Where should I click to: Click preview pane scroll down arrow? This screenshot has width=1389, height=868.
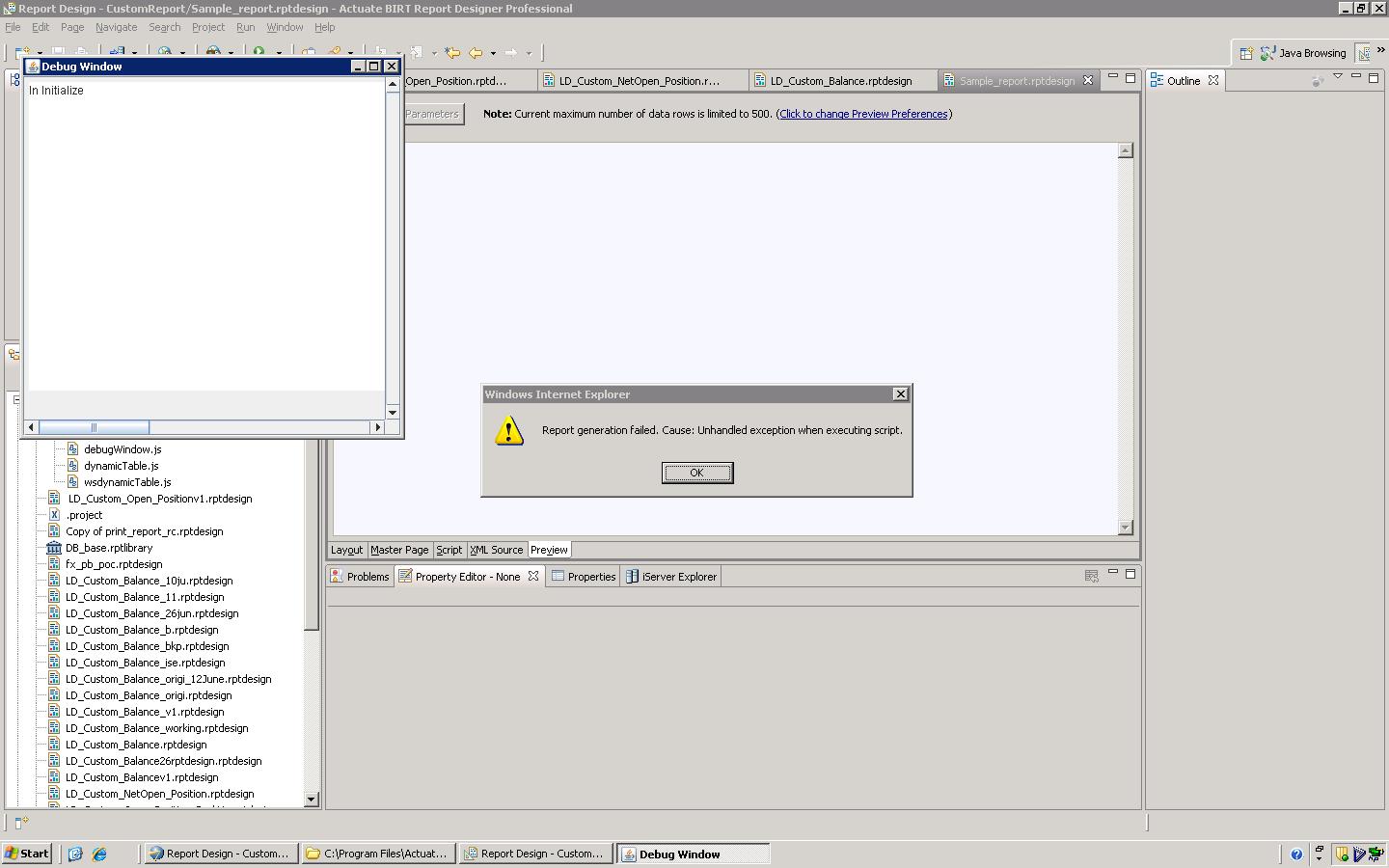pos(1125,528)
